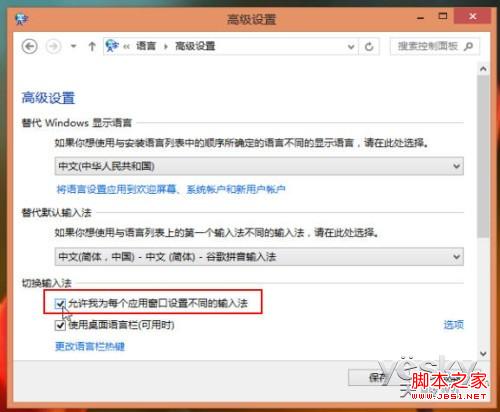Image resolution: width=500 pixels, height=412 pixels.
Task: Refresh the page with the refresh icon
Action: coord(369,47)
